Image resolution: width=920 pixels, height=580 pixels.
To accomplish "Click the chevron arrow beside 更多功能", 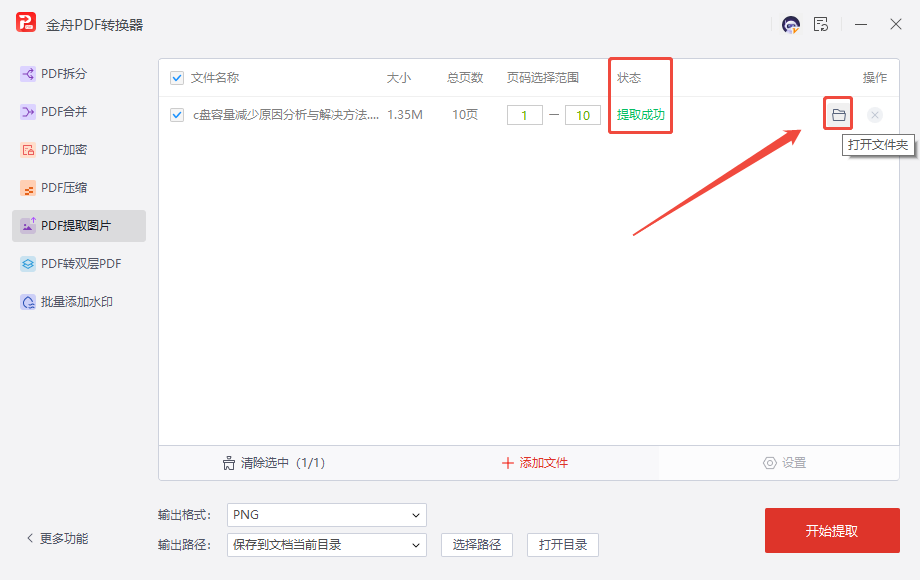I will (30, 538).
